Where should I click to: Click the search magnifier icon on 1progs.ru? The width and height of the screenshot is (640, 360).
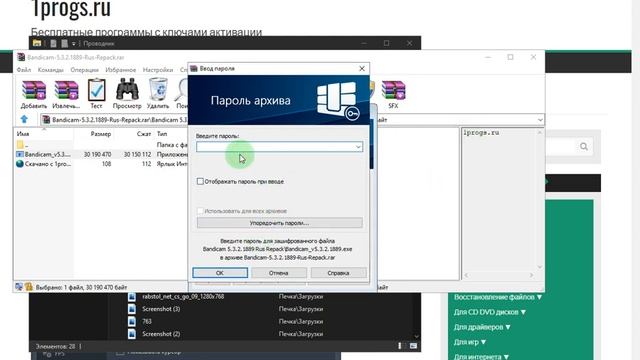pos(584,147)
